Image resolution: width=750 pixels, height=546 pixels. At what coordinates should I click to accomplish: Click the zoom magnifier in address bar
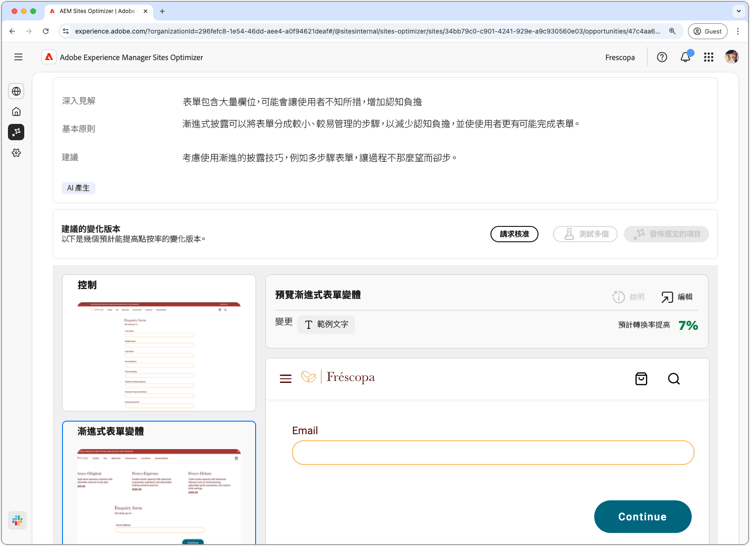(672, 31)
